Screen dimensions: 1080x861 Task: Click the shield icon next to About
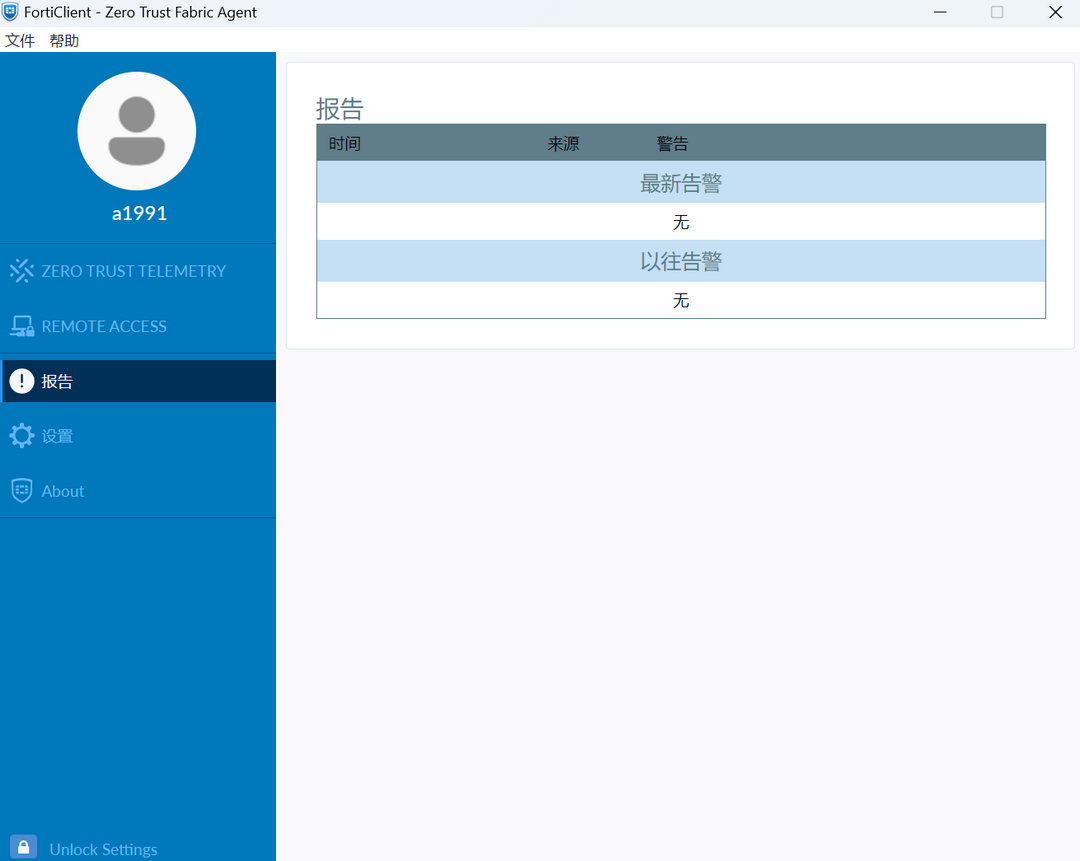coord(21,490)
